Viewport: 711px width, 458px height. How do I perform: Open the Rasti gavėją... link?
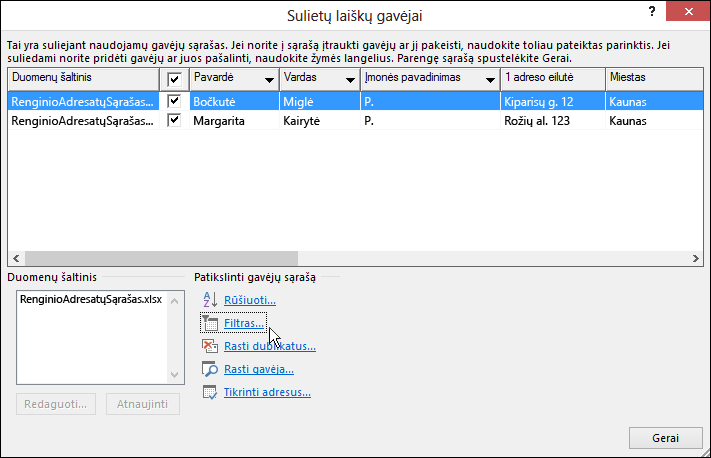(259, 370)
